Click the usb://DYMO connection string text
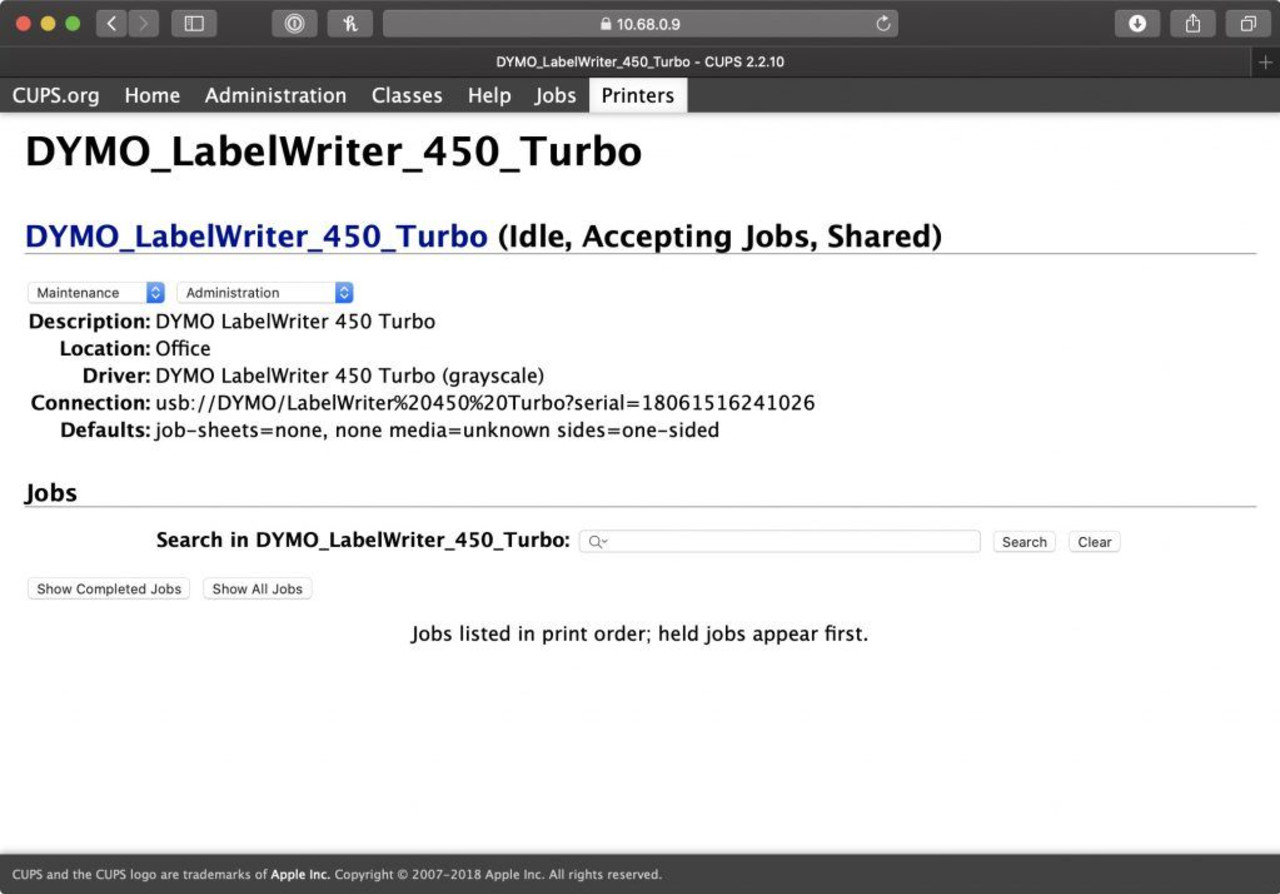Image resolution: width=1280 pixels, height=894 pixels. point(485,403)
